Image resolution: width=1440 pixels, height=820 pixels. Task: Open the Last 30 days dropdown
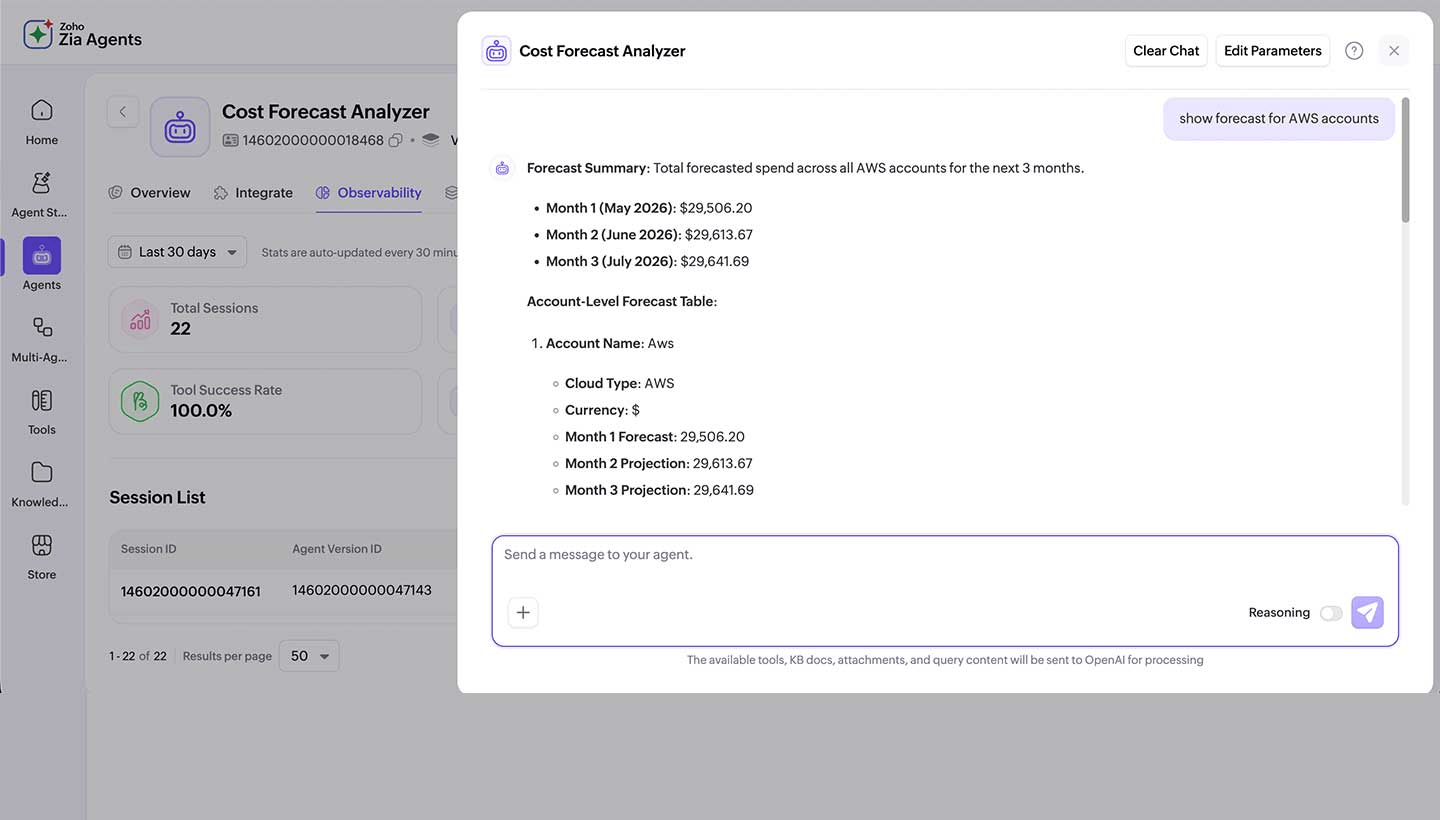point(178,252)
